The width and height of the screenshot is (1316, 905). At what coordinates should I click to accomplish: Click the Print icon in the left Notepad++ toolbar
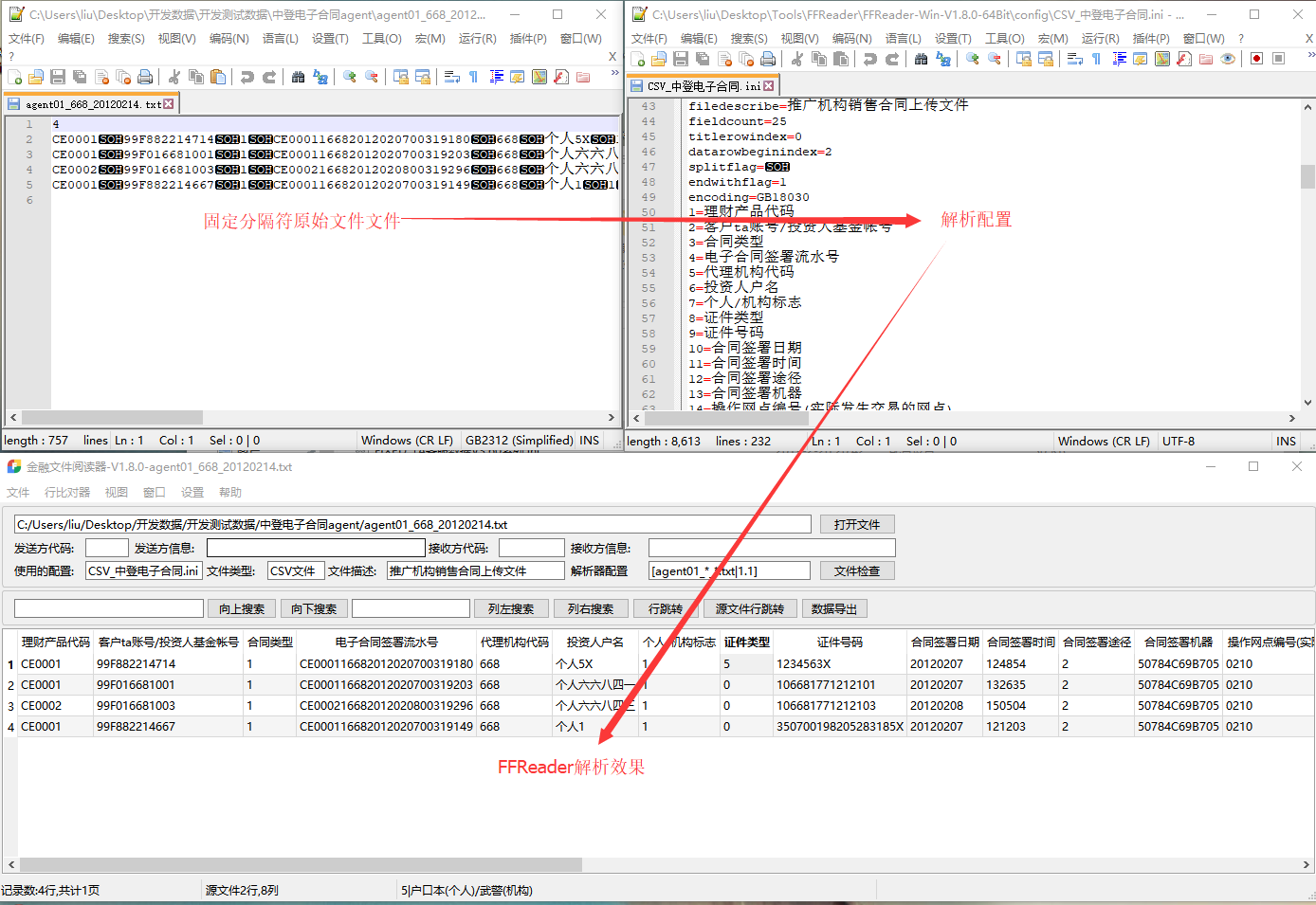click(145, 77)
